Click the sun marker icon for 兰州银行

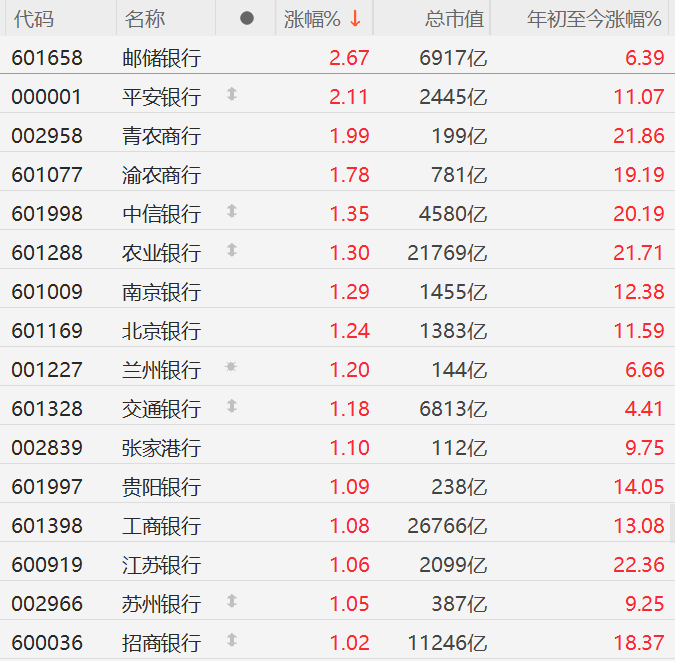[231, 366]
